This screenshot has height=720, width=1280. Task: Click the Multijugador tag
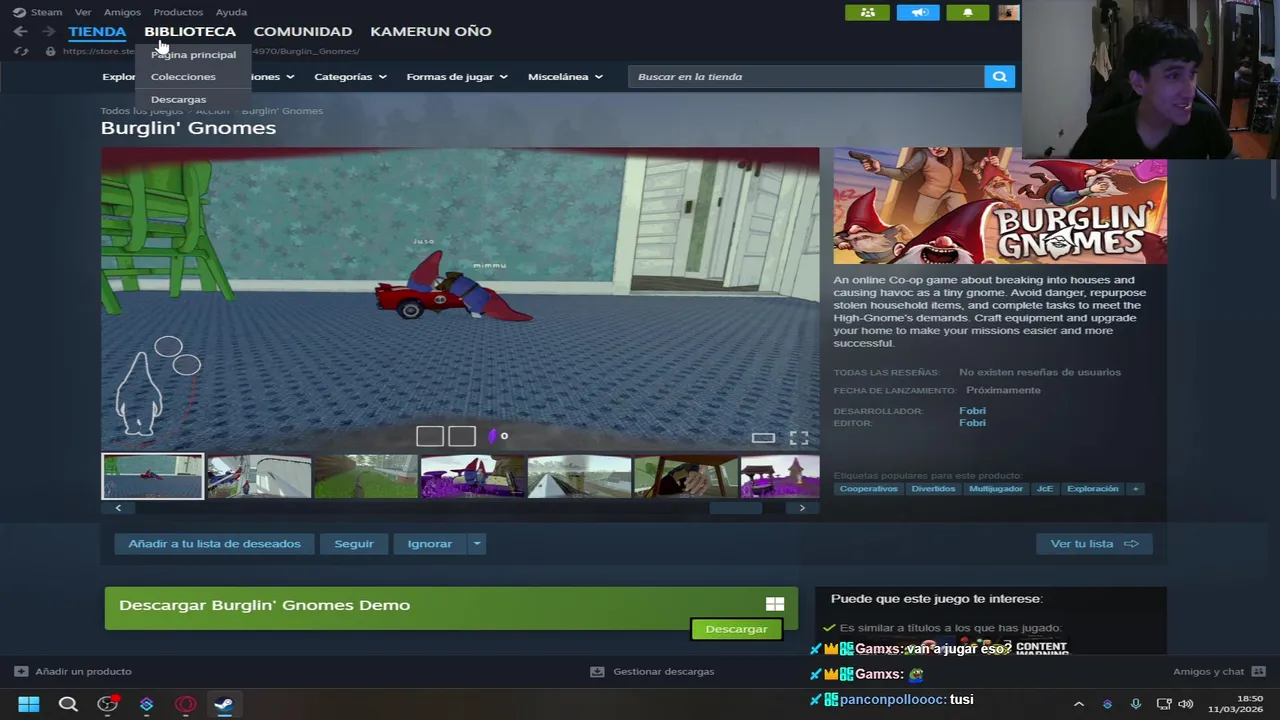pos(996,489)
